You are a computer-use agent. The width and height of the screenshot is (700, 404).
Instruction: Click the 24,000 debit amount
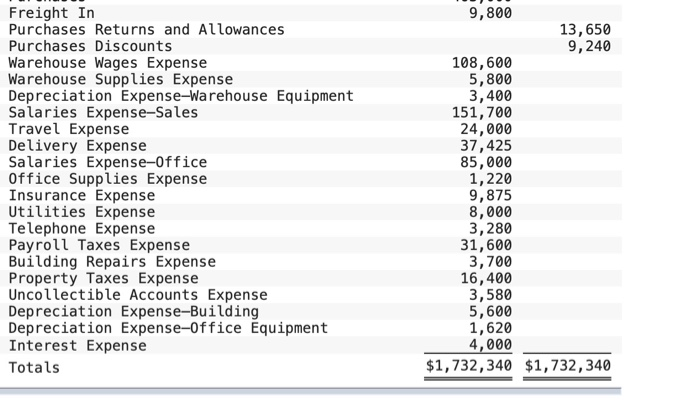(486, 129)
